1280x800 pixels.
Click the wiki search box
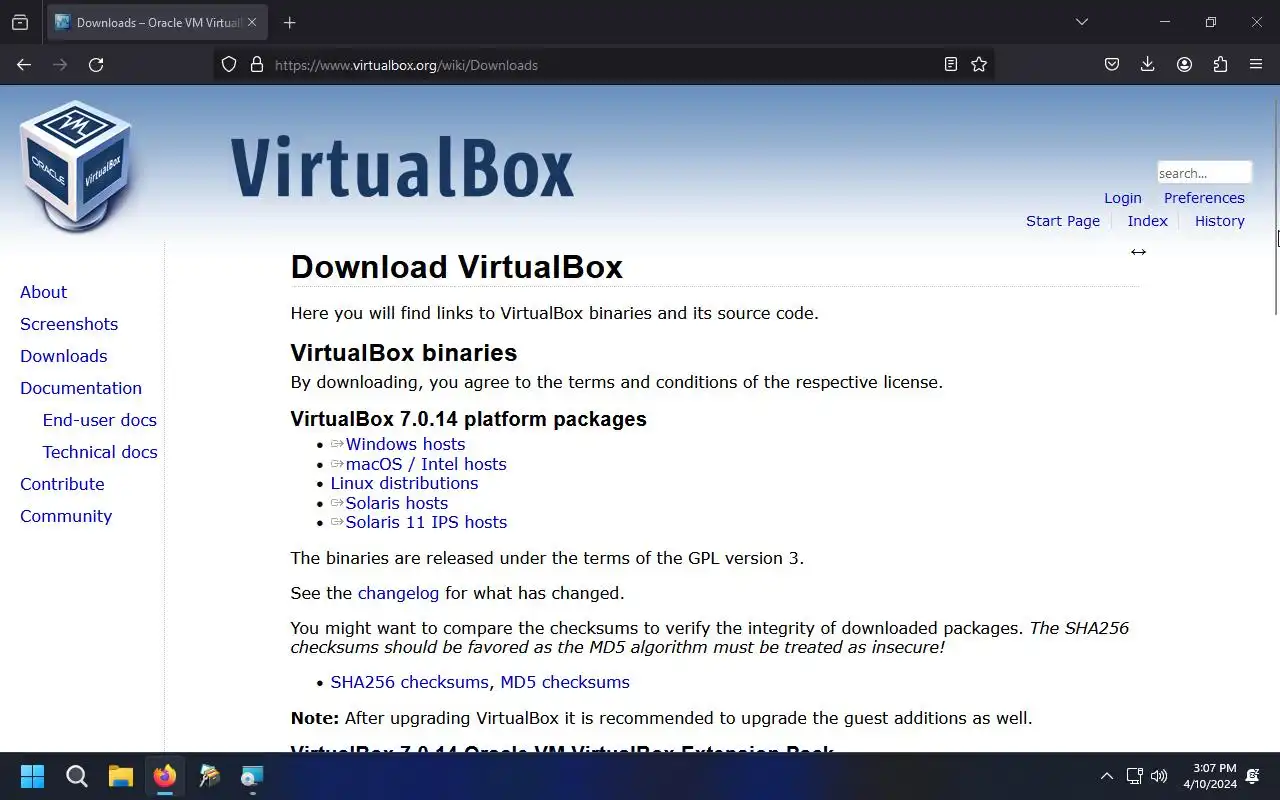tap(1204, 172)
